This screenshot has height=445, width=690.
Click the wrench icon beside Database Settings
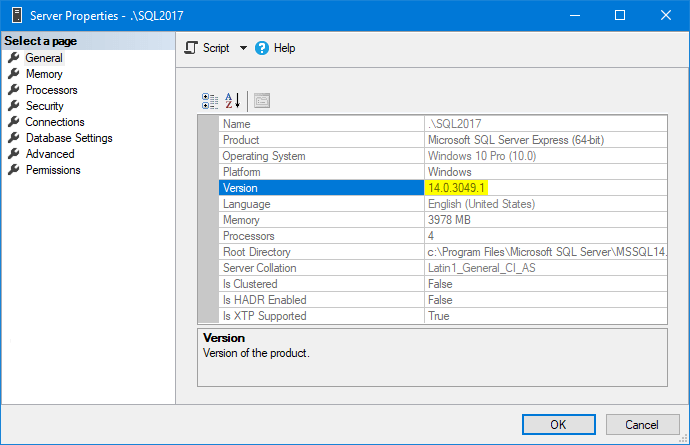point(14,138)
